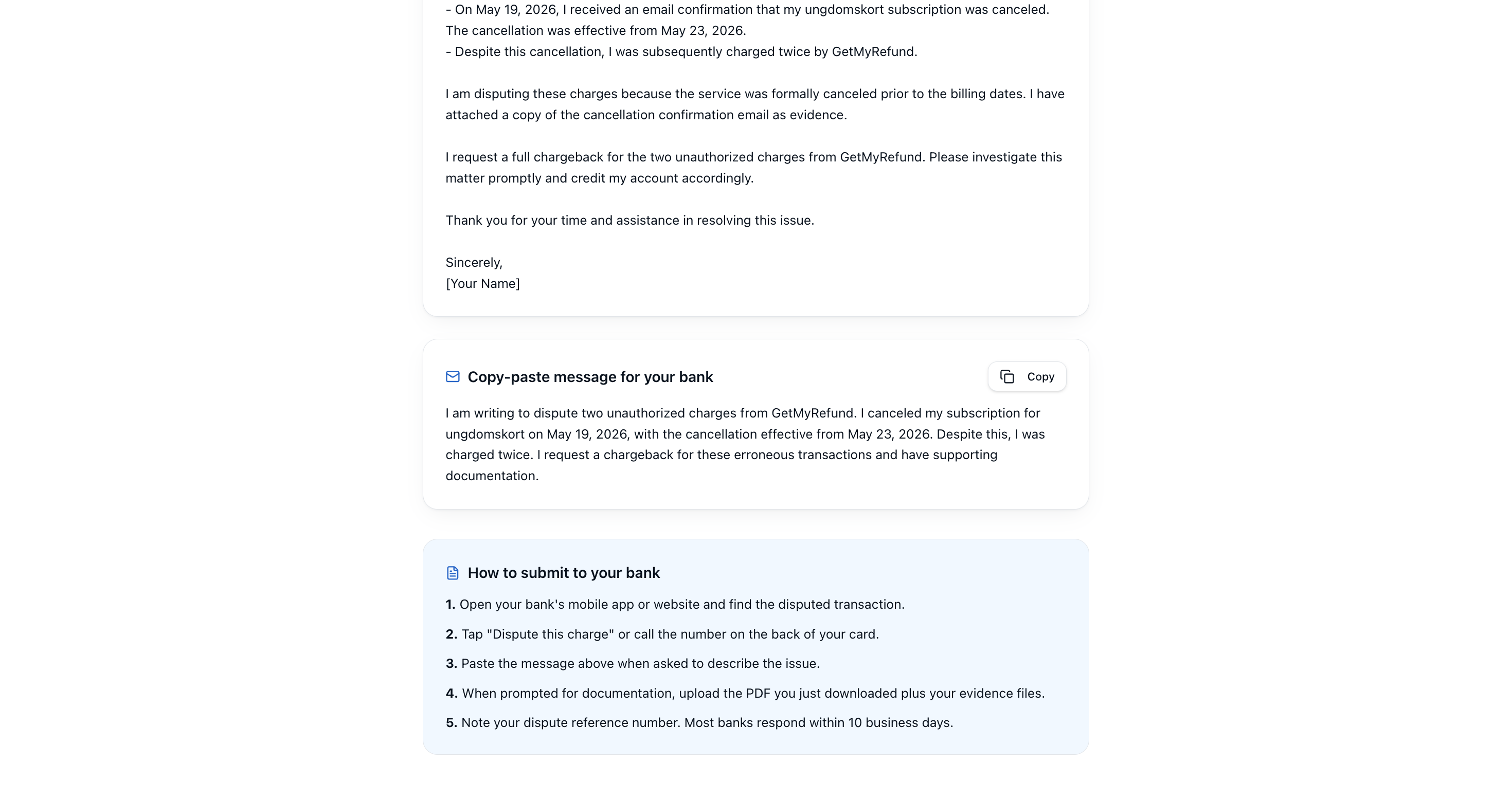This screenshot has width=1512, height=799.
Task: Click step 4 about uploading the PDF
Action: click(x=745, y=694)
